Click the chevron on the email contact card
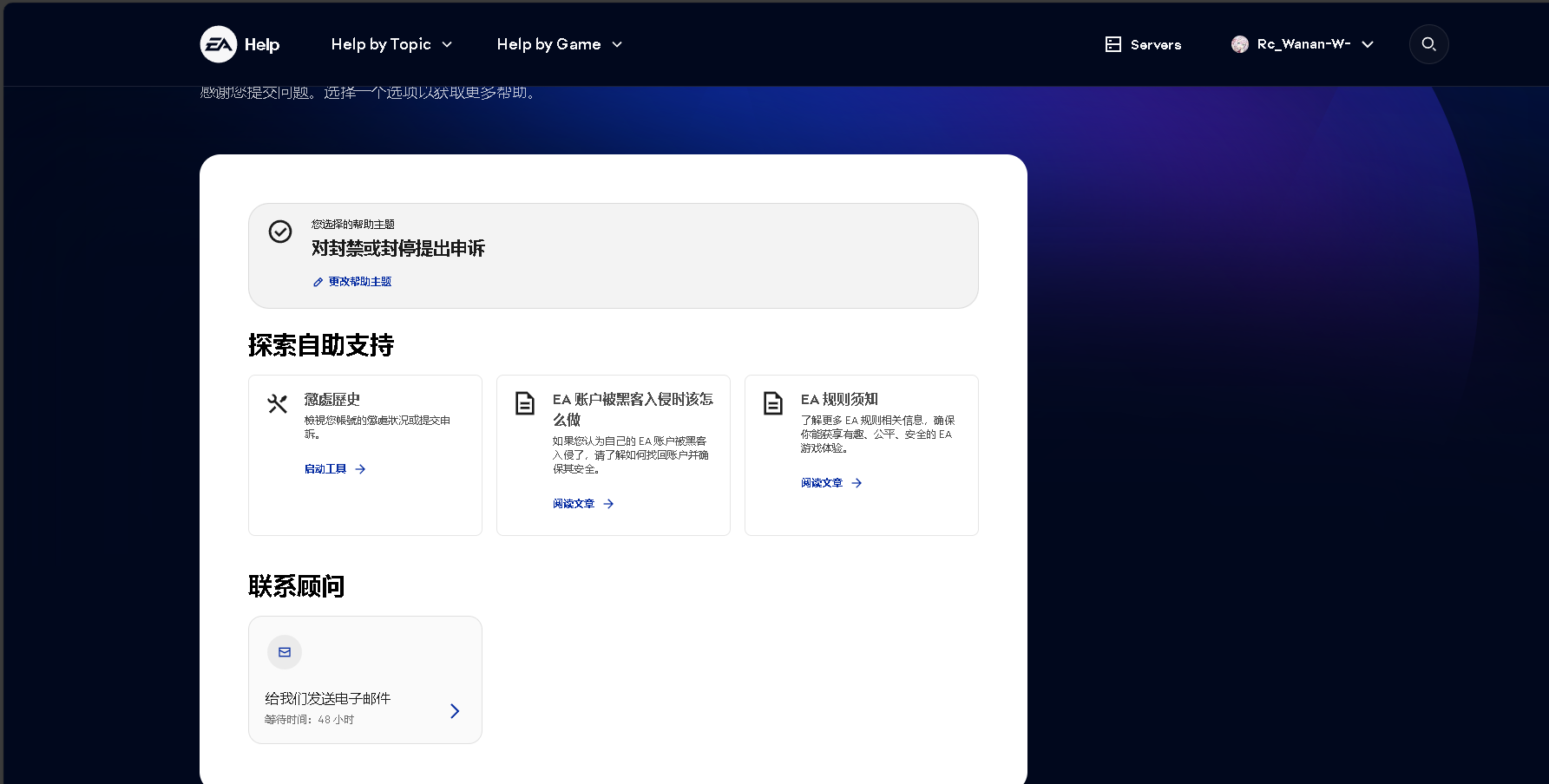 point(455,711)
